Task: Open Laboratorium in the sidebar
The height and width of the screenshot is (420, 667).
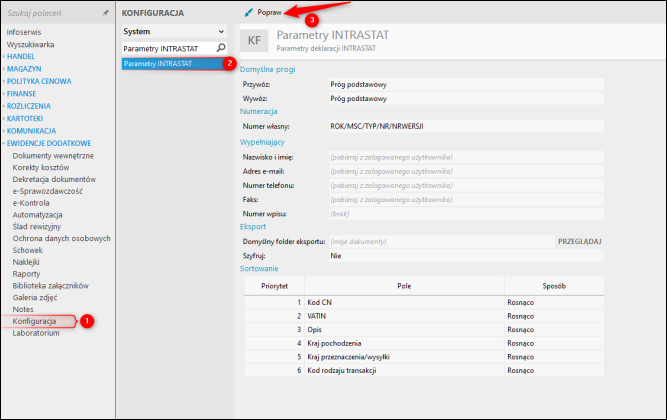Action: tap(36, 333)
